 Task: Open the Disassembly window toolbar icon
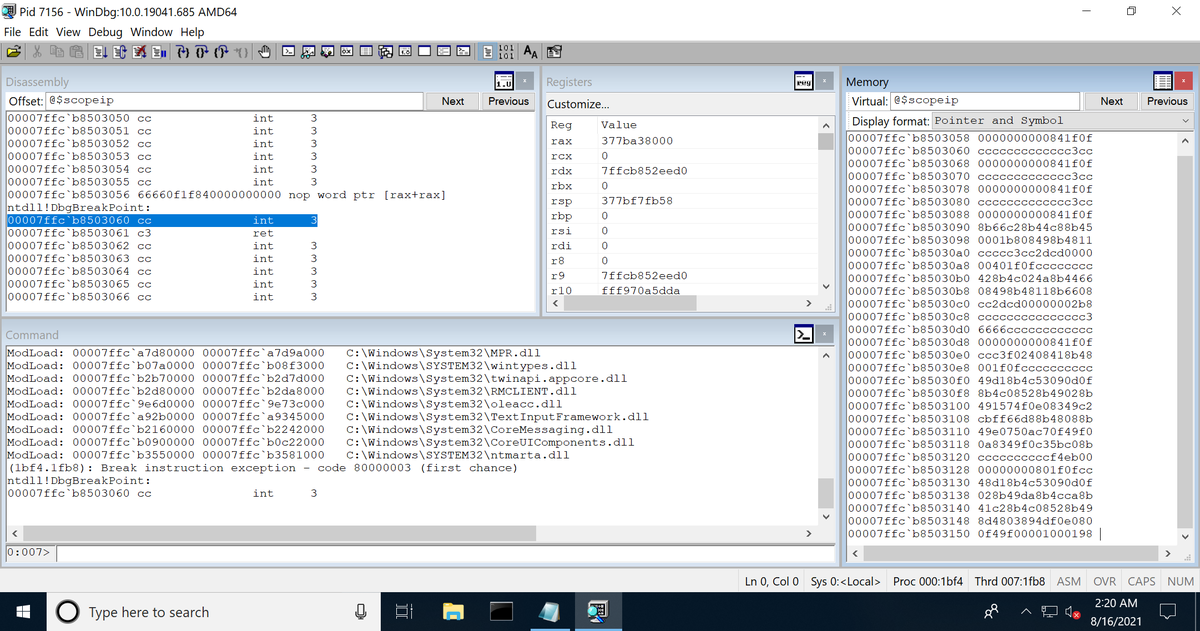(405, 51)
